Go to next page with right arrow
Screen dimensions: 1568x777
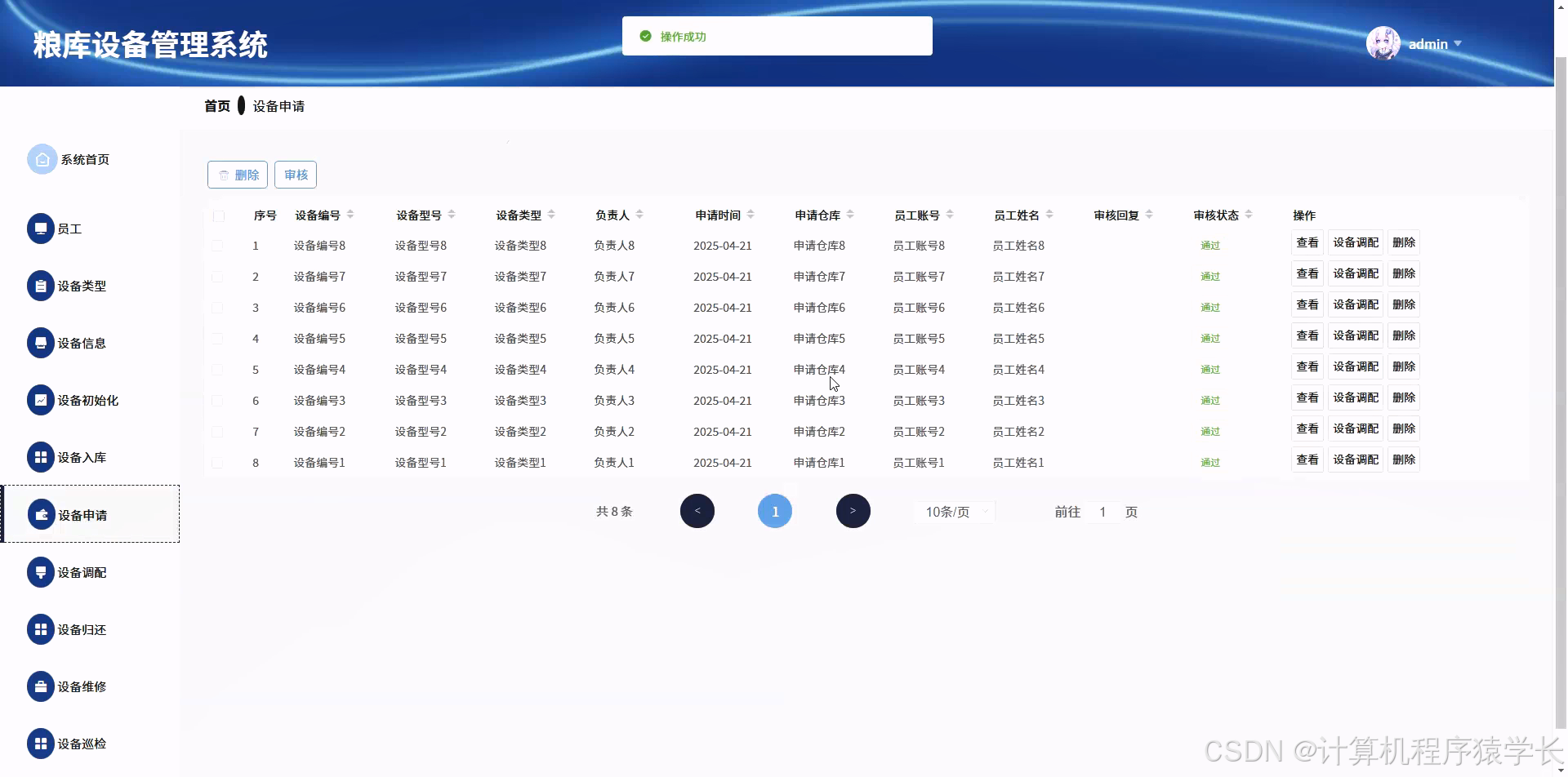pyautogui.click(x=853, y=511)
